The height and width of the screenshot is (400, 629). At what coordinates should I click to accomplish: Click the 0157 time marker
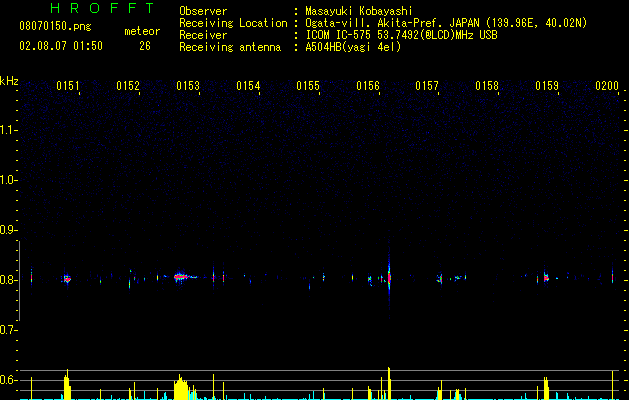click(x=427, y=86)
